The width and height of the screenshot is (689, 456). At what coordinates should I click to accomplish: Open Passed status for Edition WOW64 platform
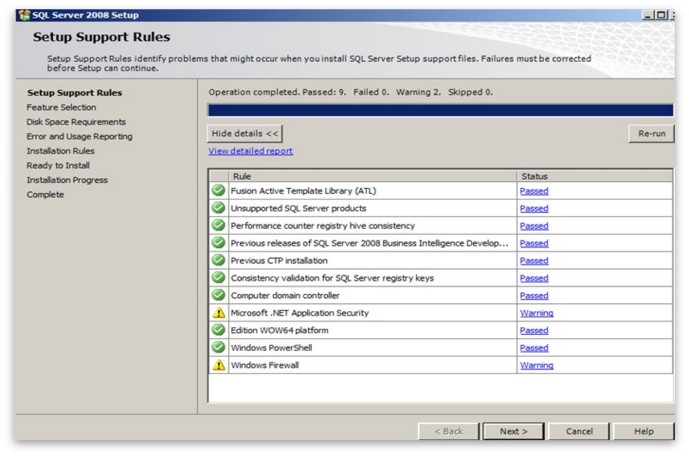534,330
